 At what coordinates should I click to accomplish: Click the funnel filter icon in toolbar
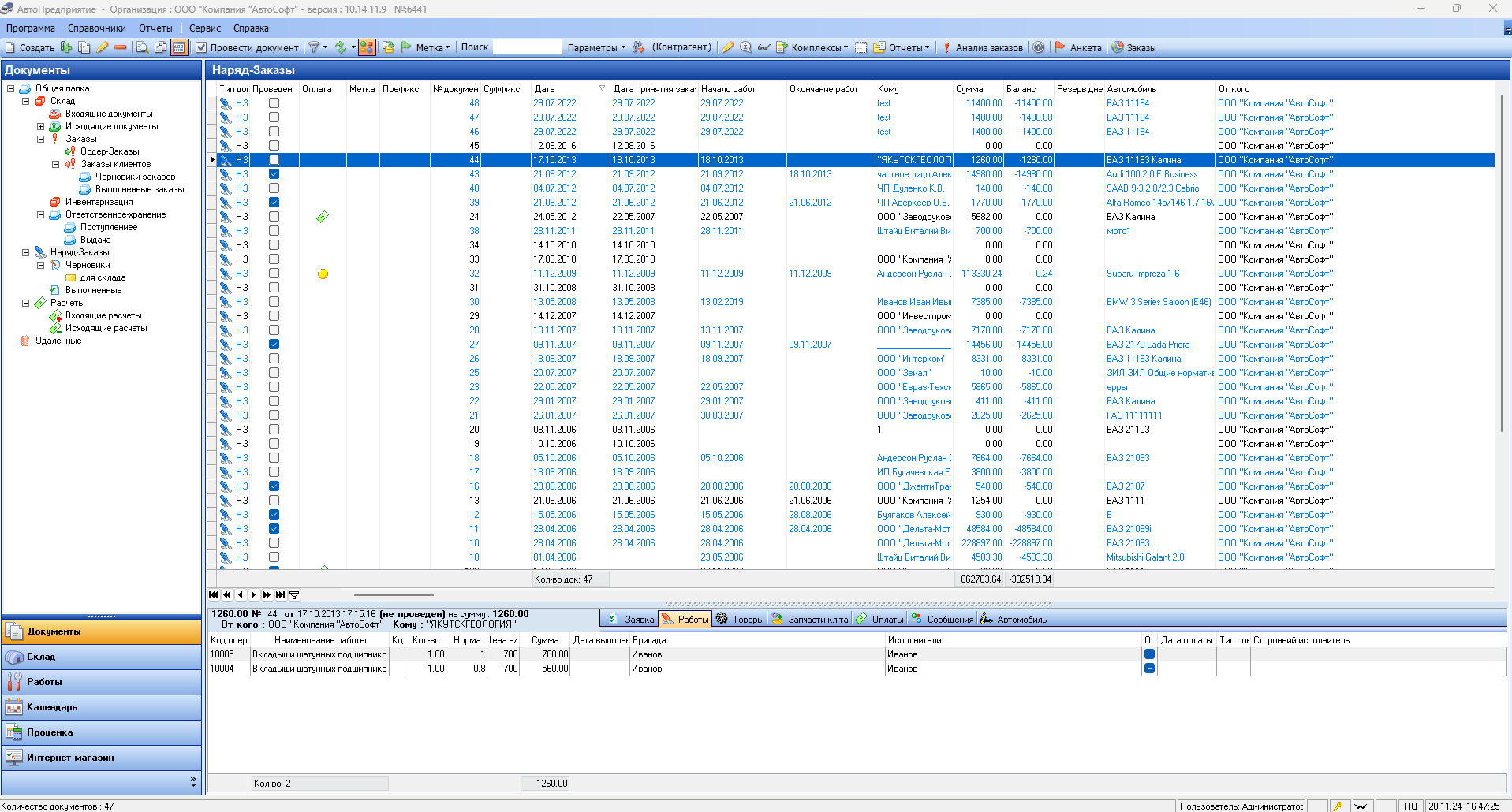click(314, 47)
